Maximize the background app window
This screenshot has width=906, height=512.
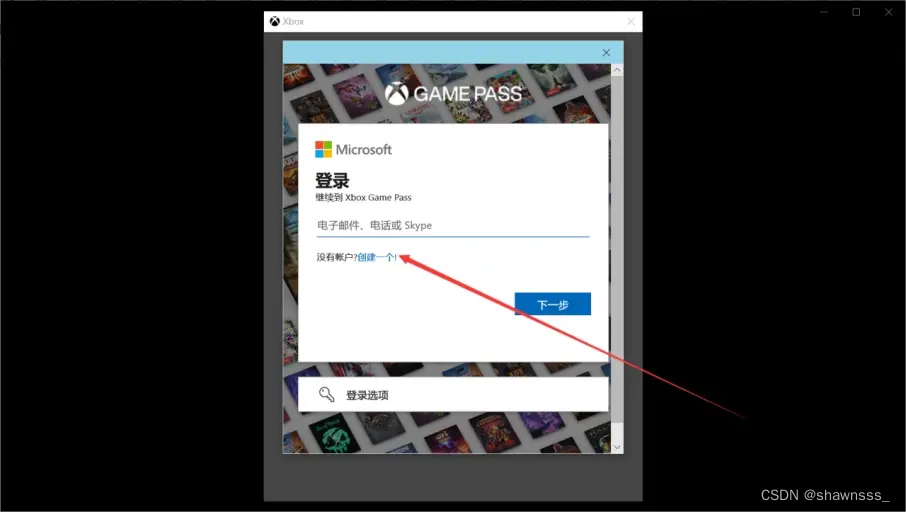tap(856, 12)
